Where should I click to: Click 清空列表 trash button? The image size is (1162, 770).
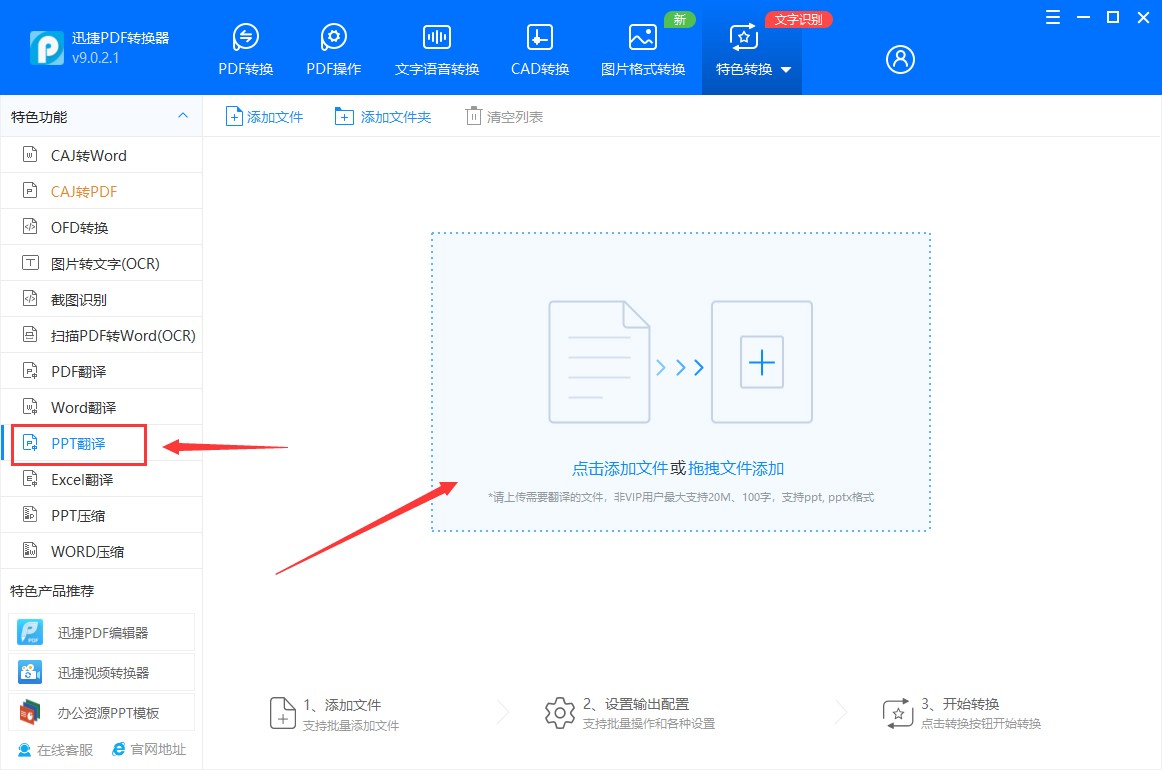(504, 116)
